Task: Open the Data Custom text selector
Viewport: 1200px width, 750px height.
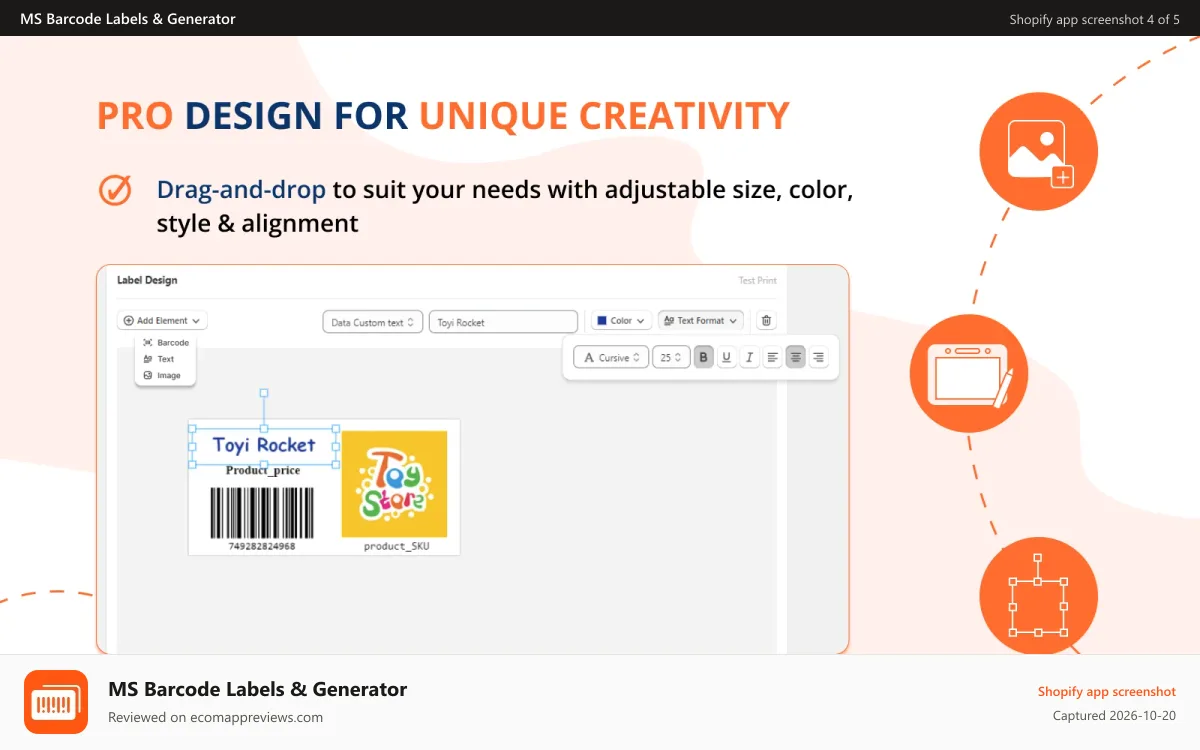Action: 373,322
